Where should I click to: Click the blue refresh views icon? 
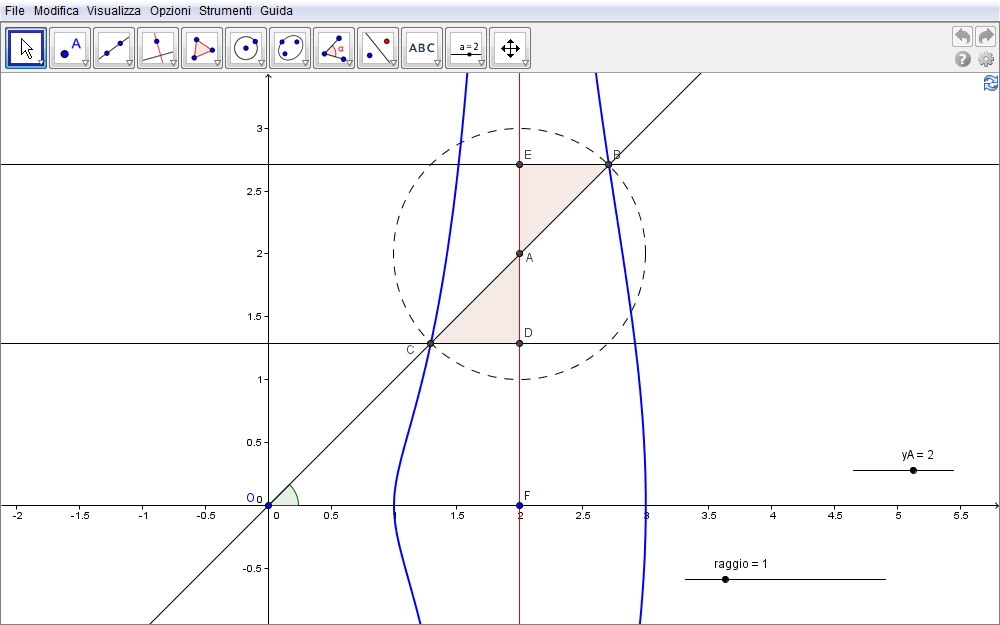(991, 84)
